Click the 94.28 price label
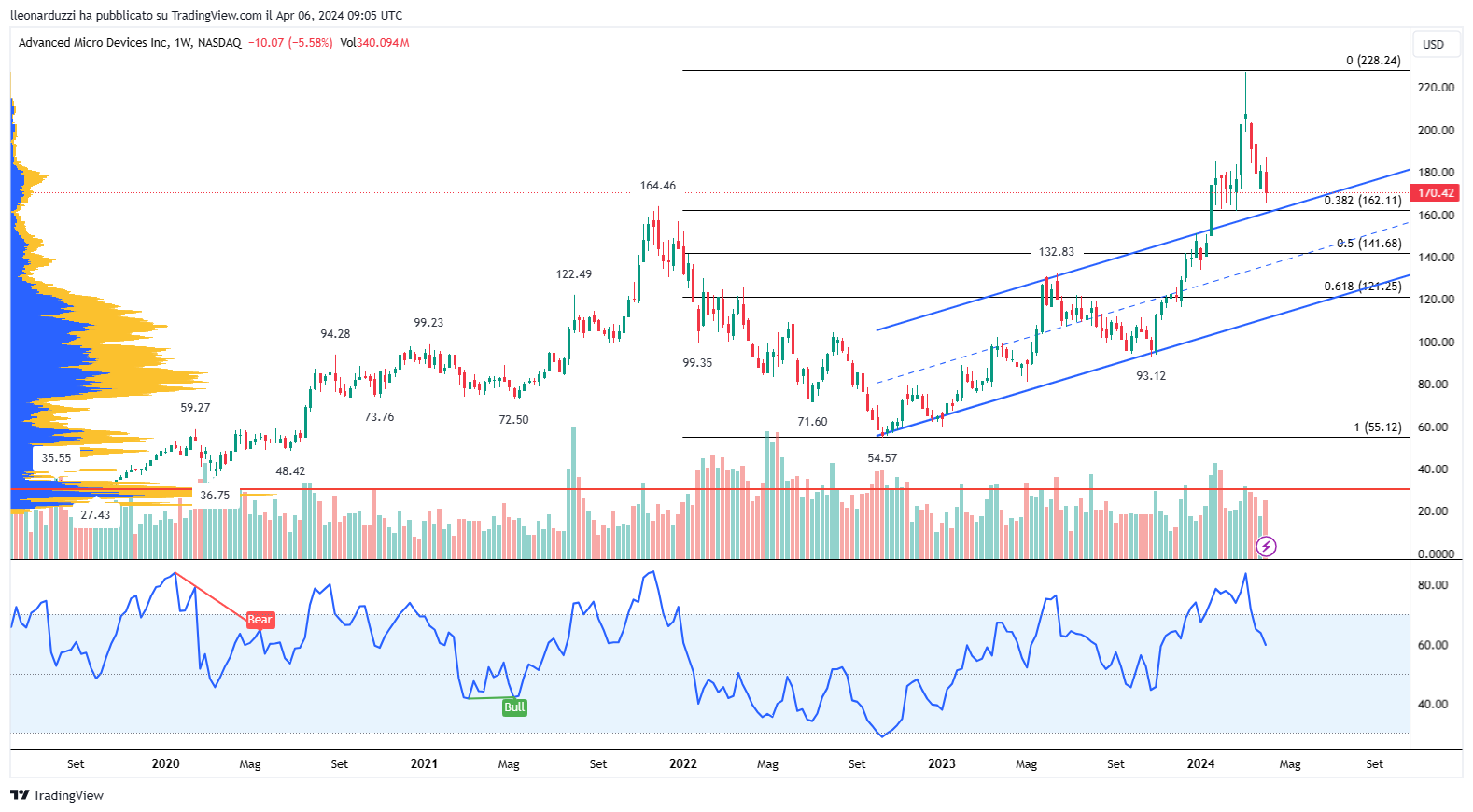This screenshot has width=1473, height=812. [x=335, y=334]
